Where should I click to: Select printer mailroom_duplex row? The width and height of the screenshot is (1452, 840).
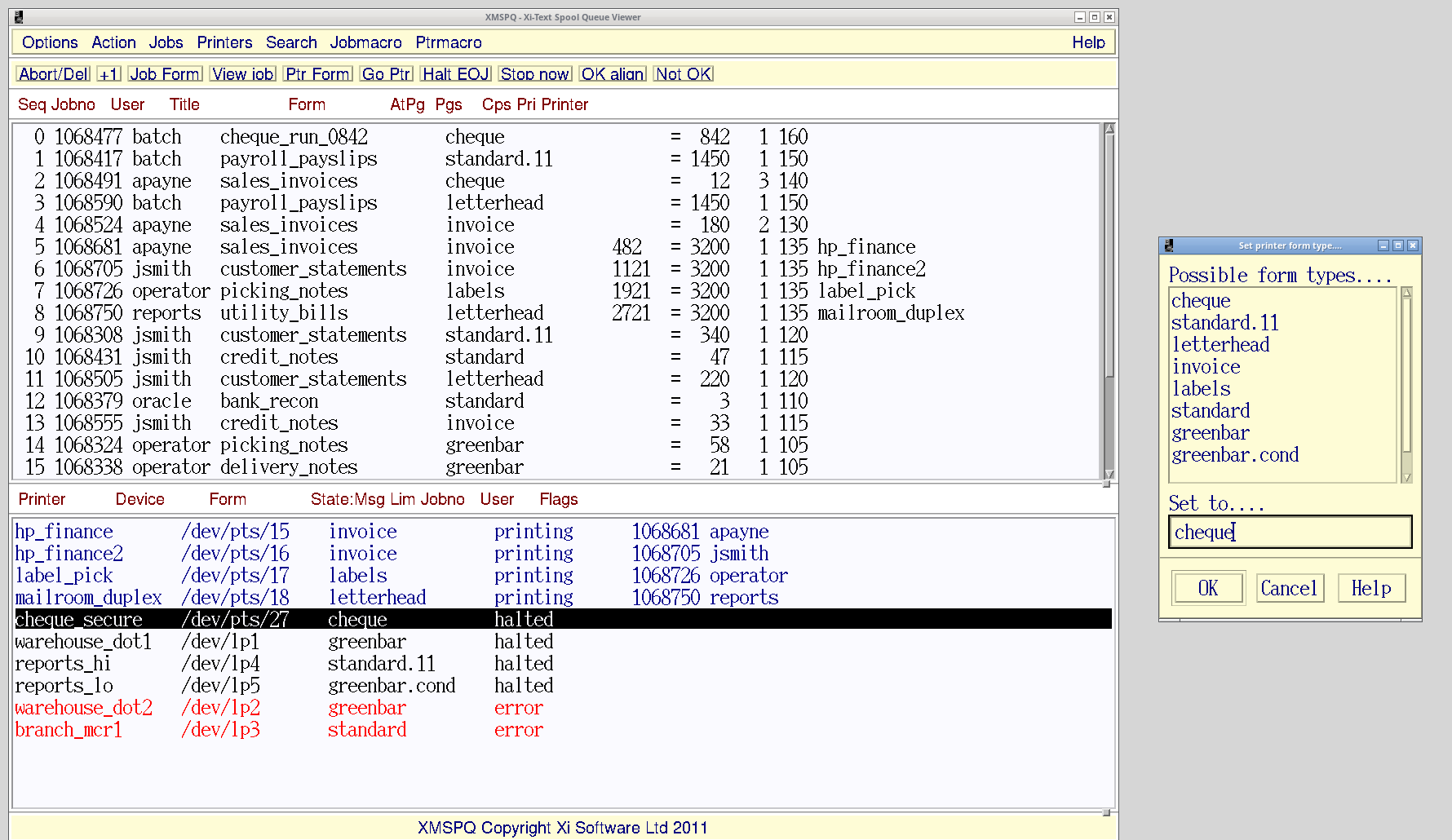coord(563,598)
